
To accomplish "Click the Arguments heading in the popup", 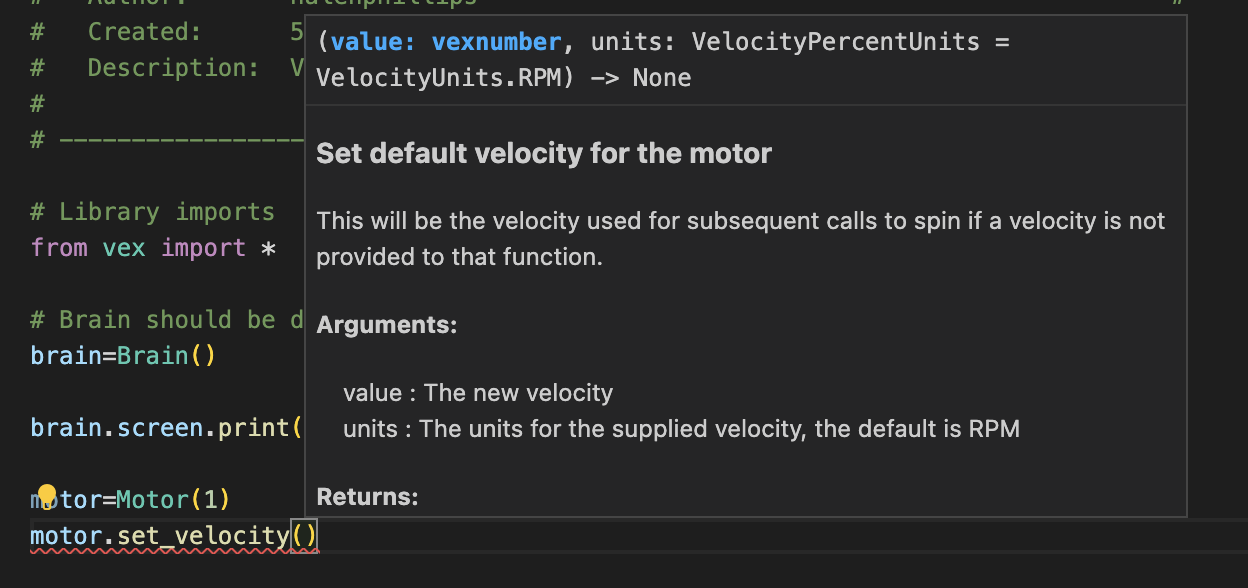I will coord(387,325).
